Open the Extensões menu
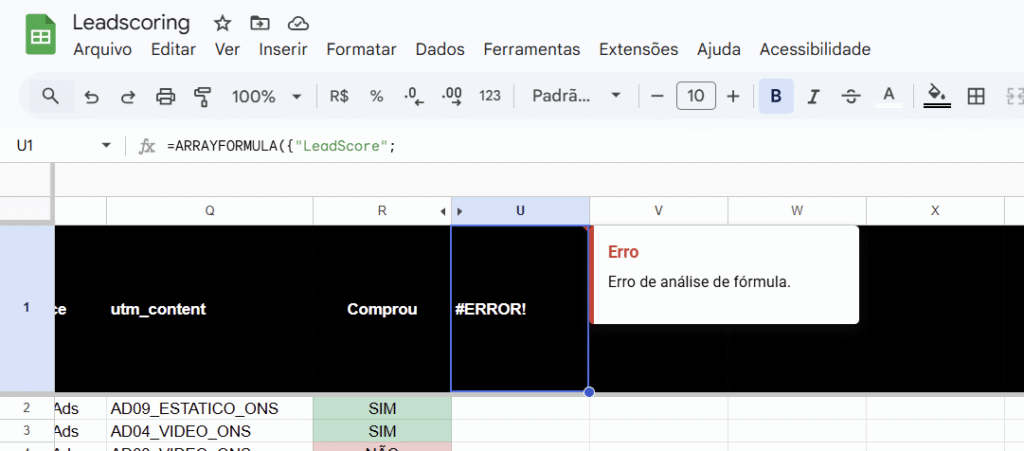1024x451 pixels. click(x=638, y=49)
